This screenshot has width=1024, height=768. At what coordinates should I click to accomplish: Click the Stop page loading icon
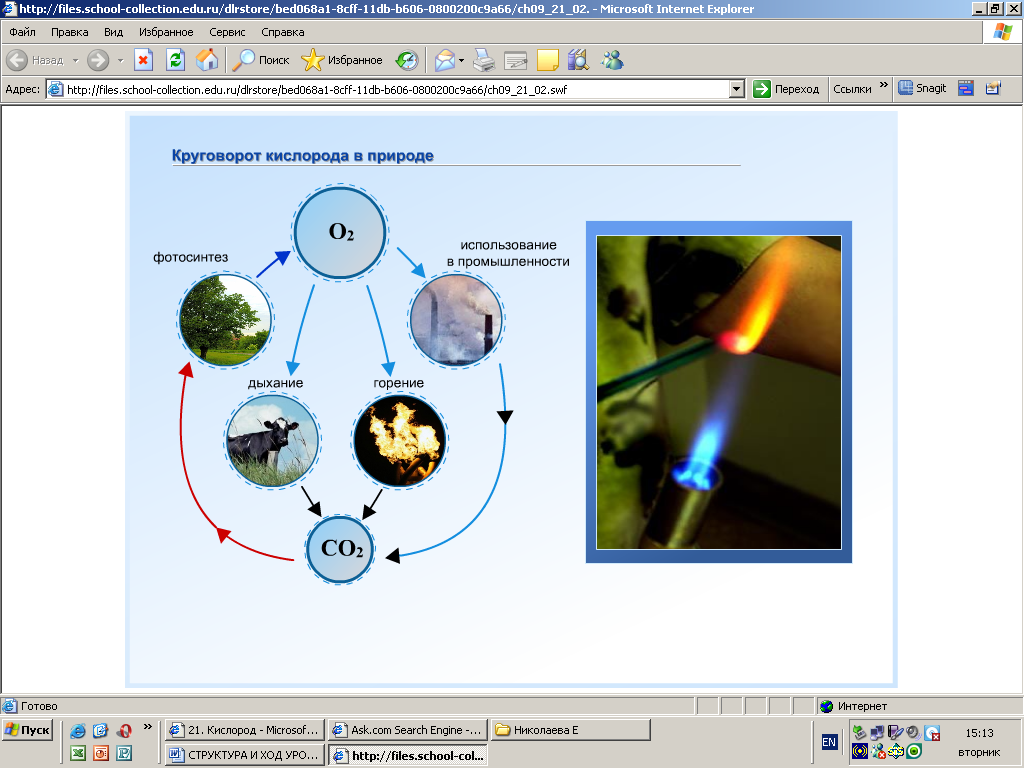point(143,60)
